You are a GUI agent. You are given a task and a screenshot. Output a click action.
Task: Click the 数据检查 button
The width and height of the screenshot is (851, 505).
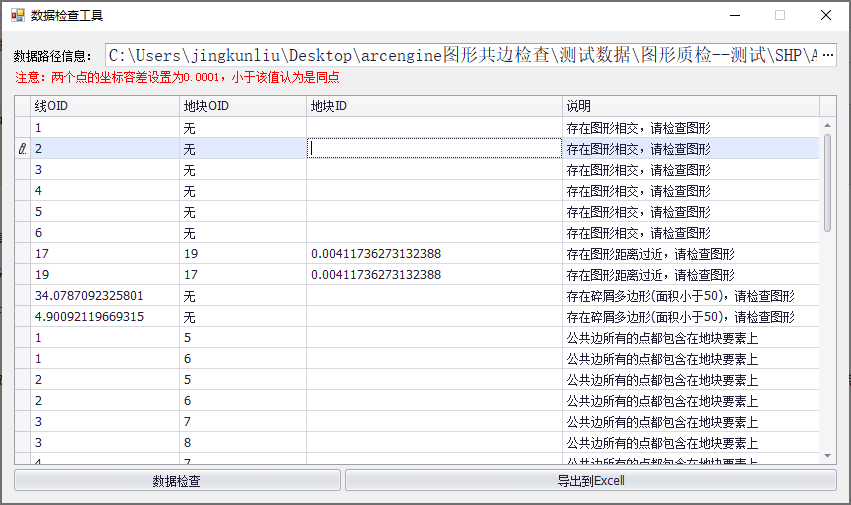pyautogui.click(x=177, y=481)
